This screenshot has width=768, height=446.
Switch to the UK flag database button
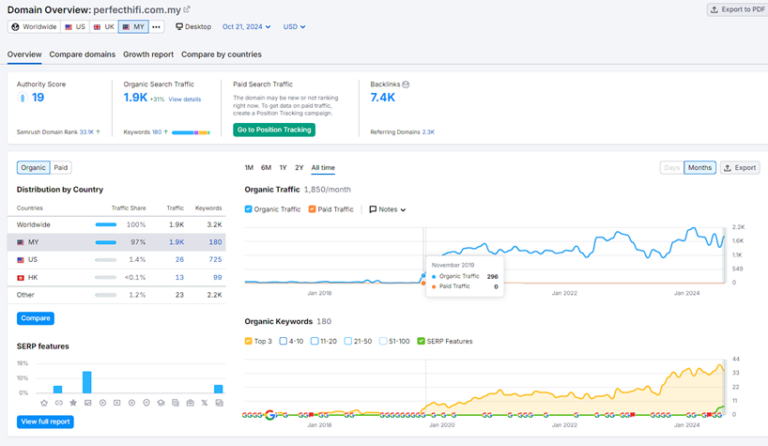pyautogui.click(x=104, y=27)
